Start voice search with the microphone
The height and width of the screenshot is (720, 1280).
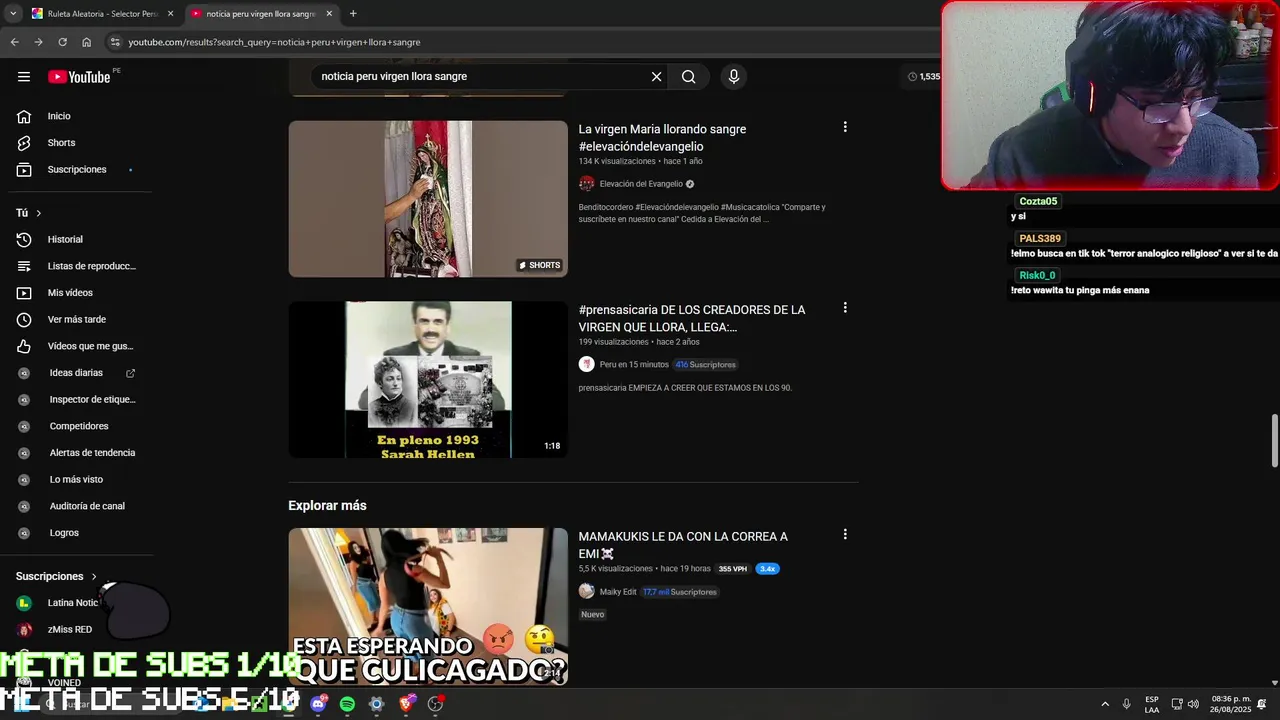734,77
